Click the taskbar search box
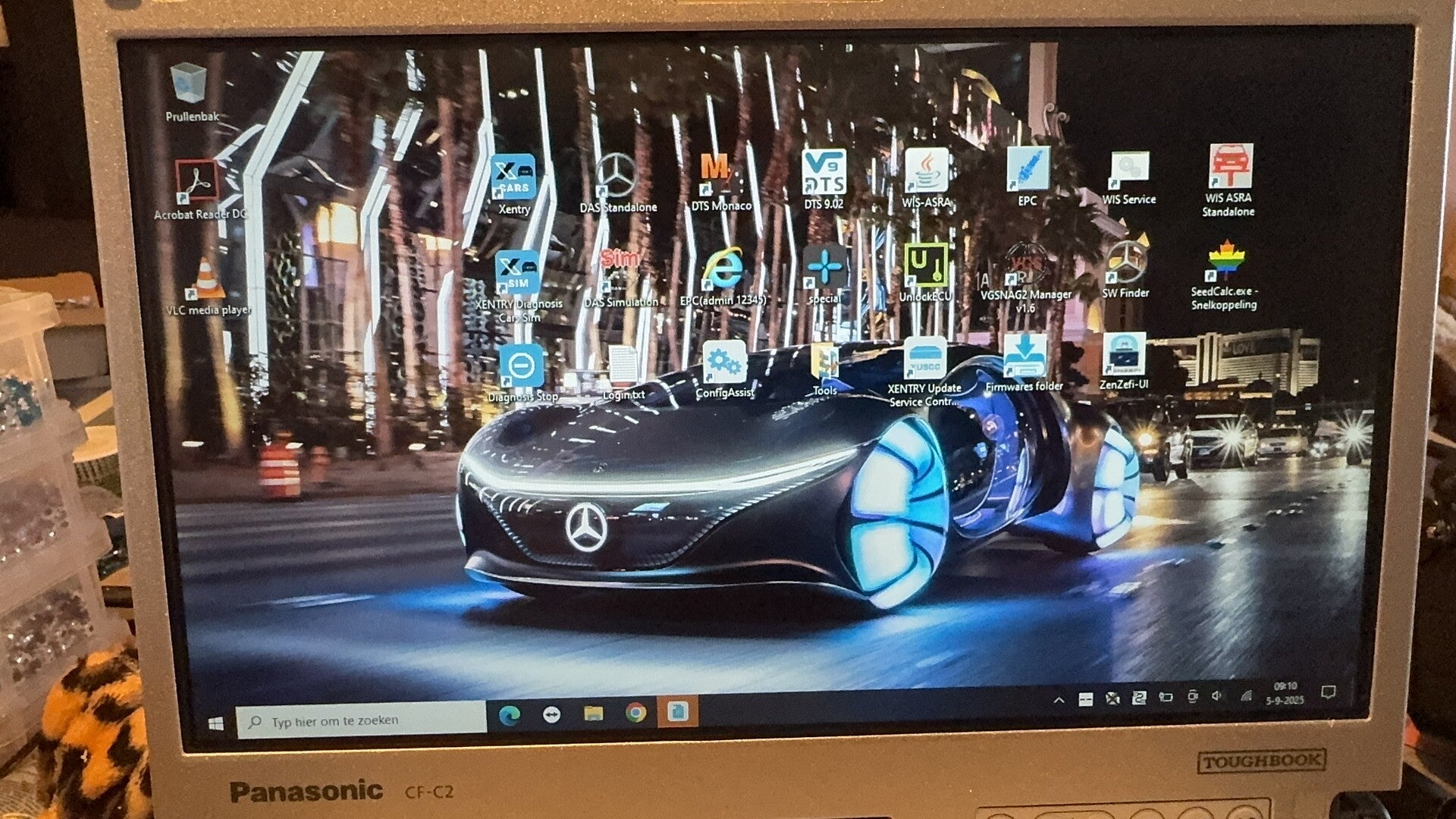The width and height of the screenshot is (1456, 819). tap(362, 720)
